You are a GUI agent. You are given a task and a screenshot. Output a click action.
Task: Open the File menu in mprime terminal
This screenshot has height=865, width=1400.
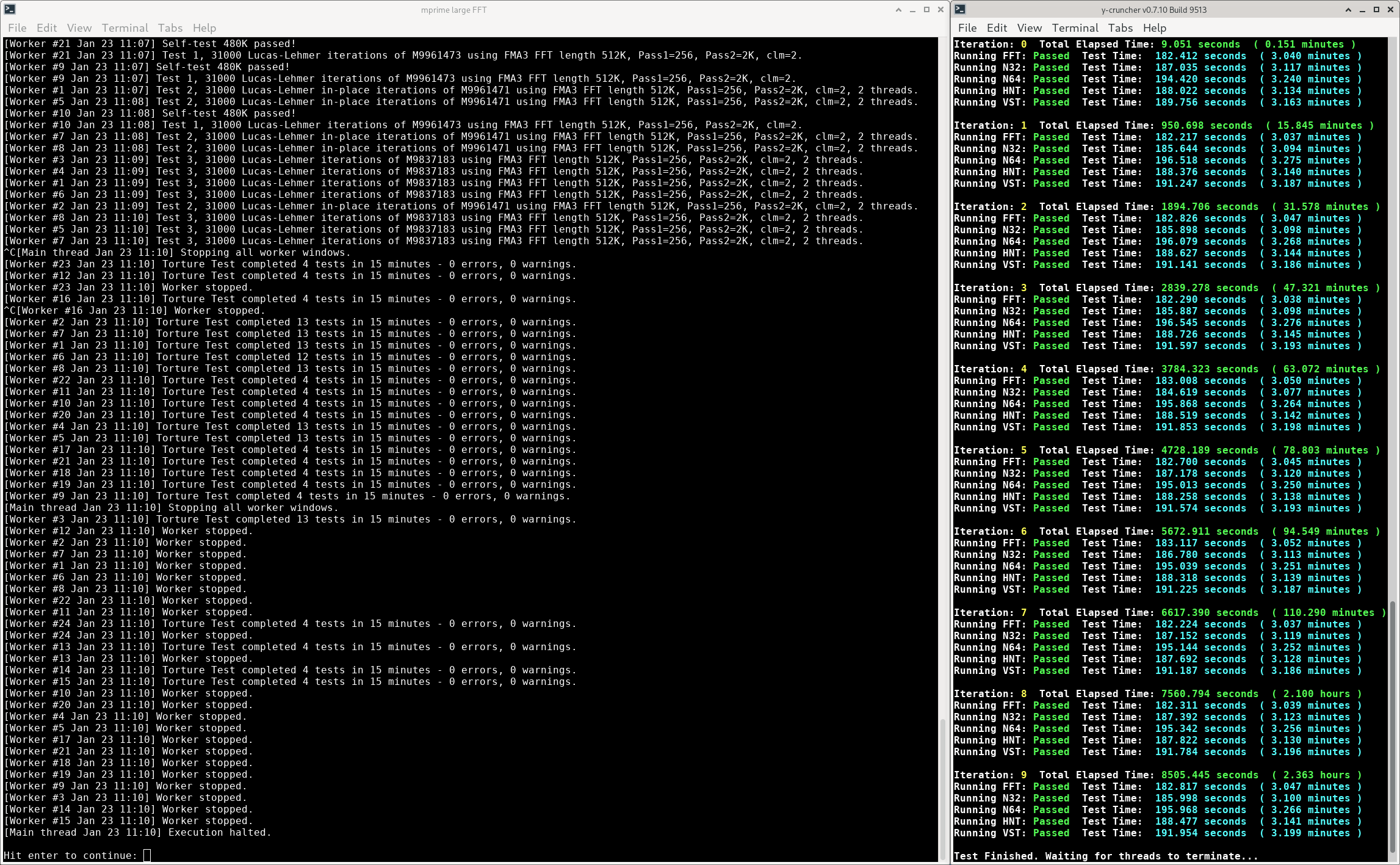point(17,28)
